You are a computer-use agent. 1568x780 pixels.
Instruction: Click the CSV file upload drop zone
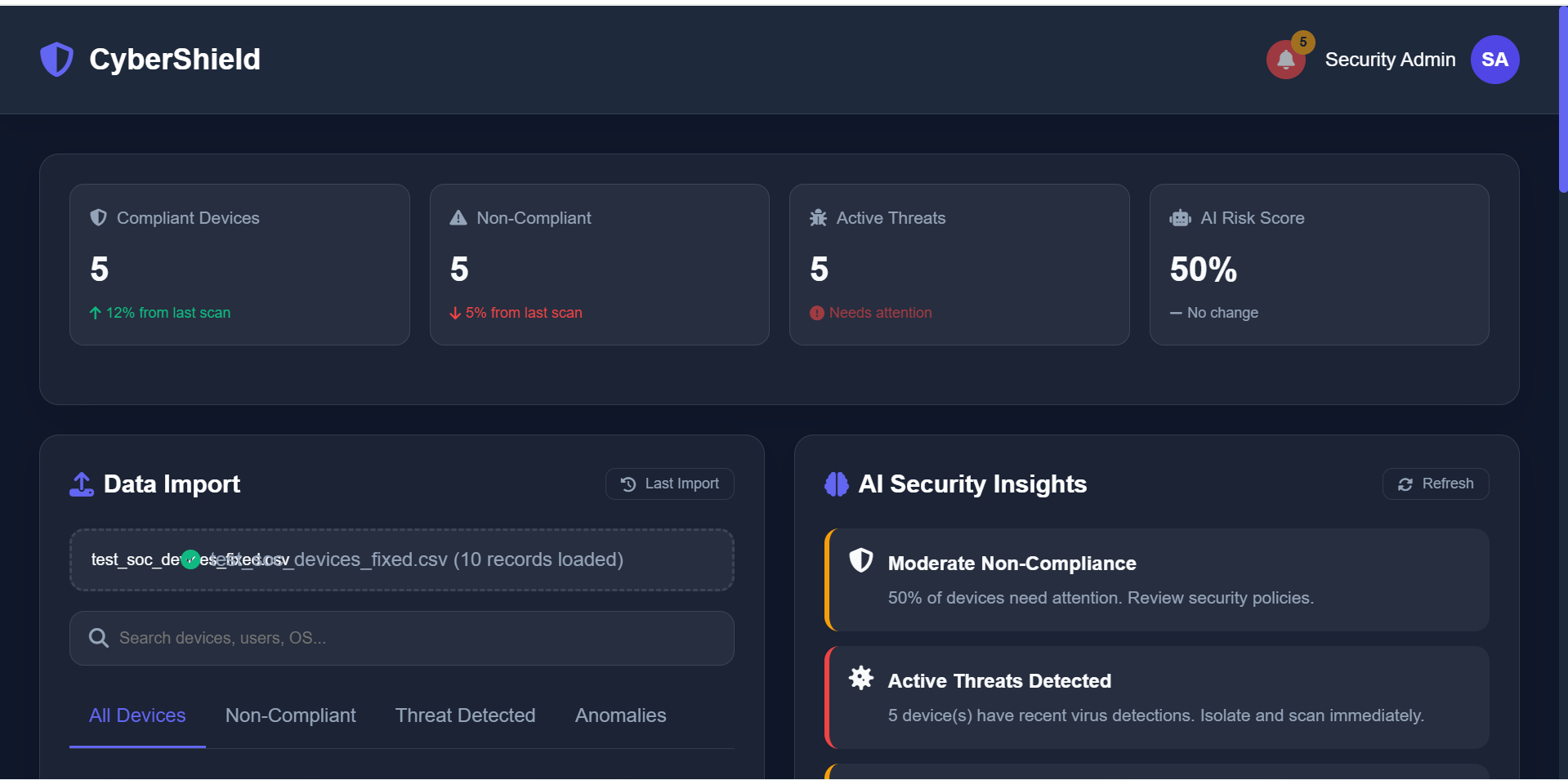(402, 559)
